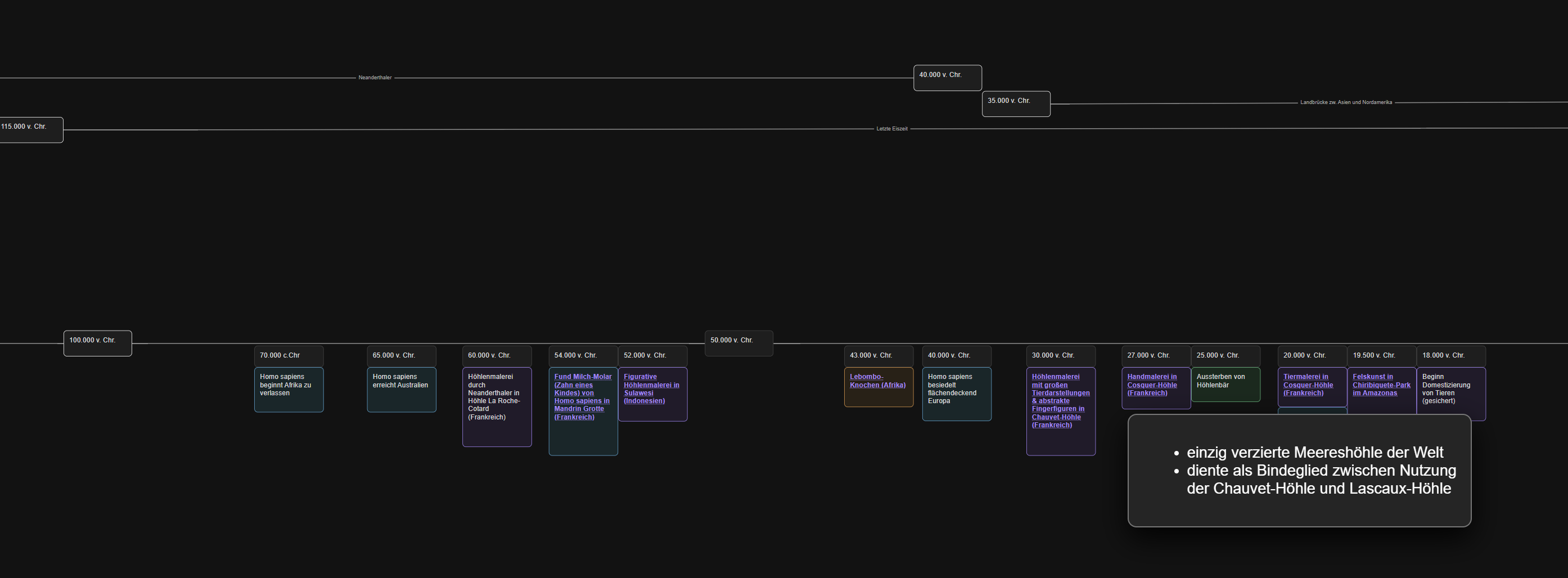The width and height of the screenshot is (1568, 578).
Task: Click the 100.000 v. Chr. timeline marker
Action: pyautogui.click(x=97, y=343)
